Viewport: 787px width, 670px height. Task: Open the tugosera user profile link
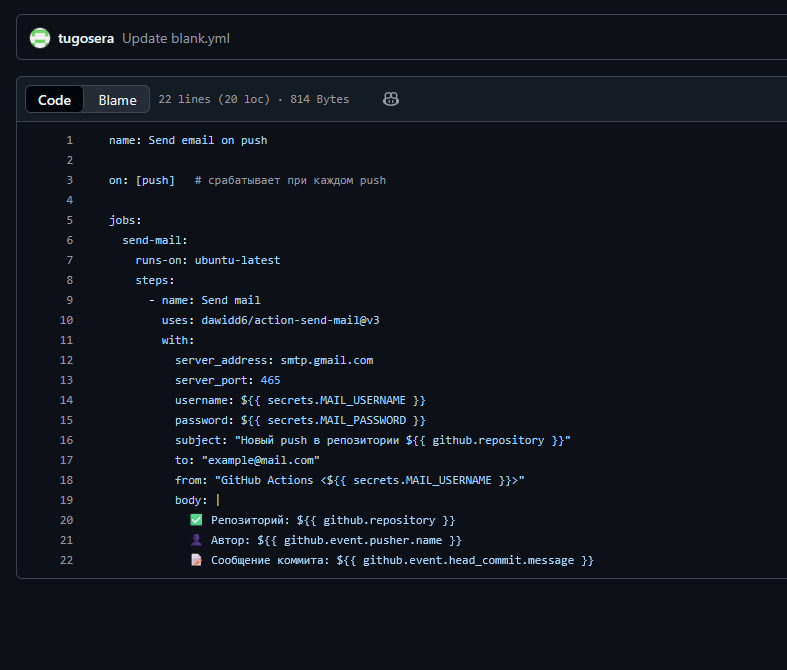coord(86,39)
